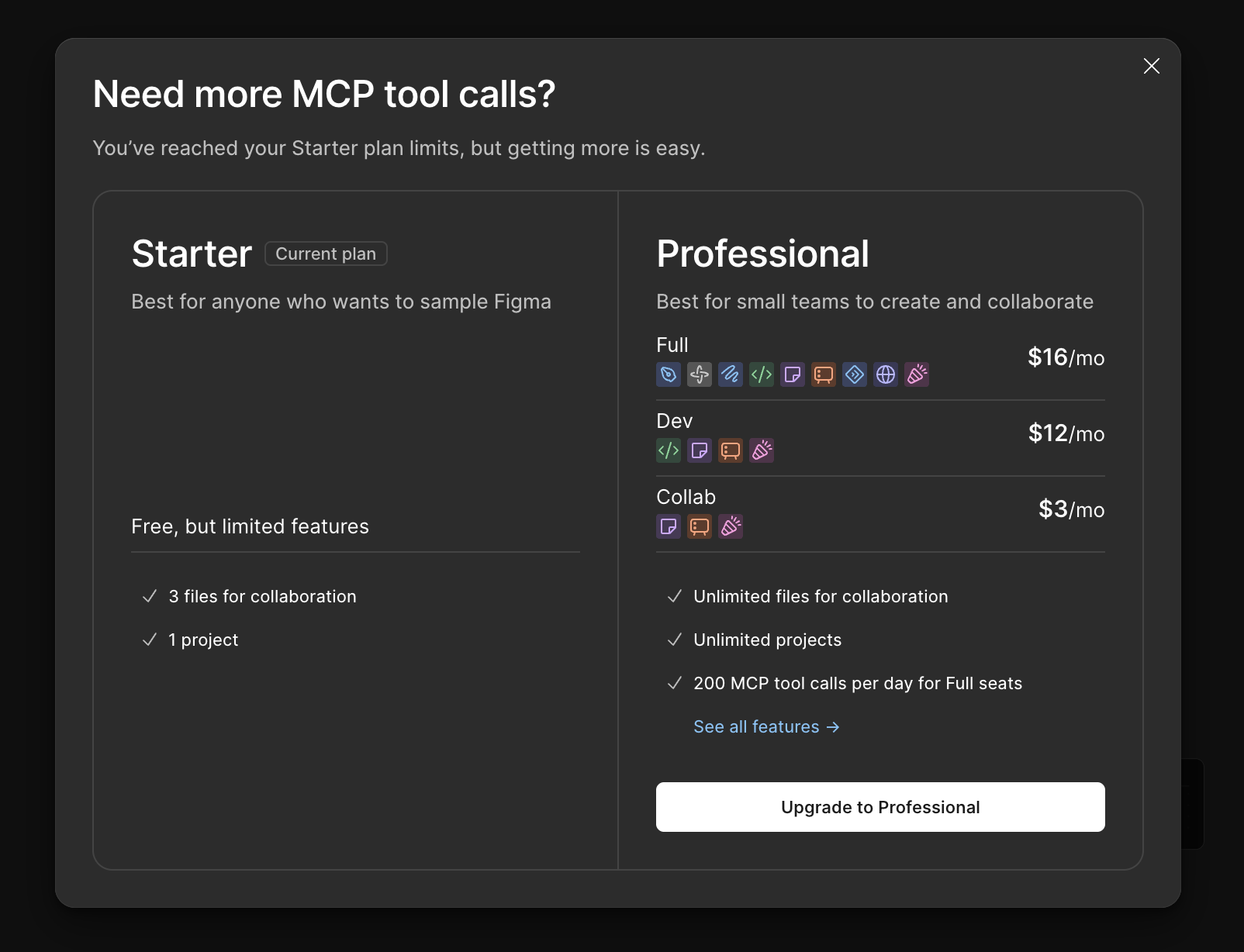Image resolution: width=1244 pixels, height=952 pixels.
Task: Click the $12/mo price for Dev
Action: [1066, 433]
